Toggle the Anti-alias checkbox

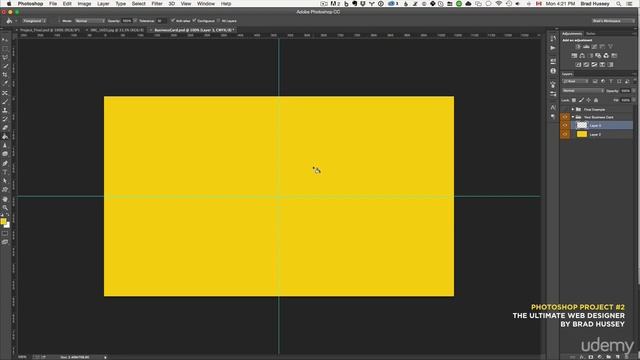(173, 20)
